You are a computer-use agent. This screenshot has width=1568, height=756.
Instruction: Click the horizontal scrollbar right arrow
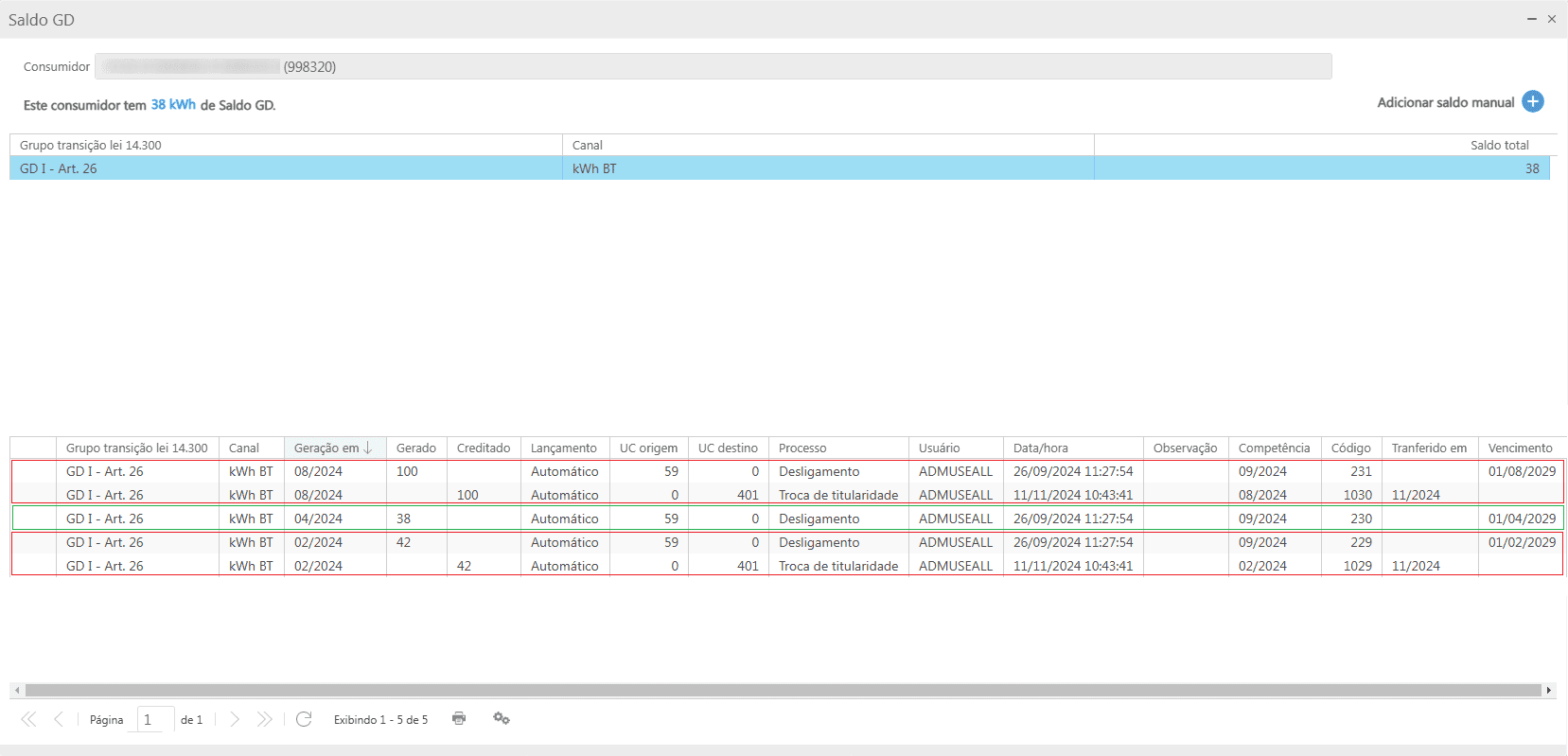point(1549,691)
